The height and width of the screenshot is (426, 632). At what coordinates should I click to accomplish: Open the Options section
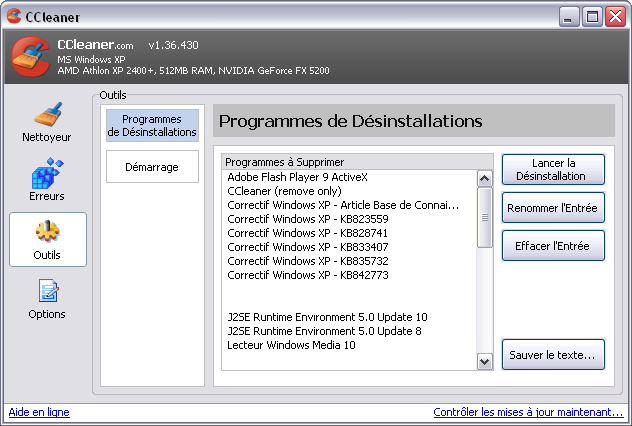point(47,299)
